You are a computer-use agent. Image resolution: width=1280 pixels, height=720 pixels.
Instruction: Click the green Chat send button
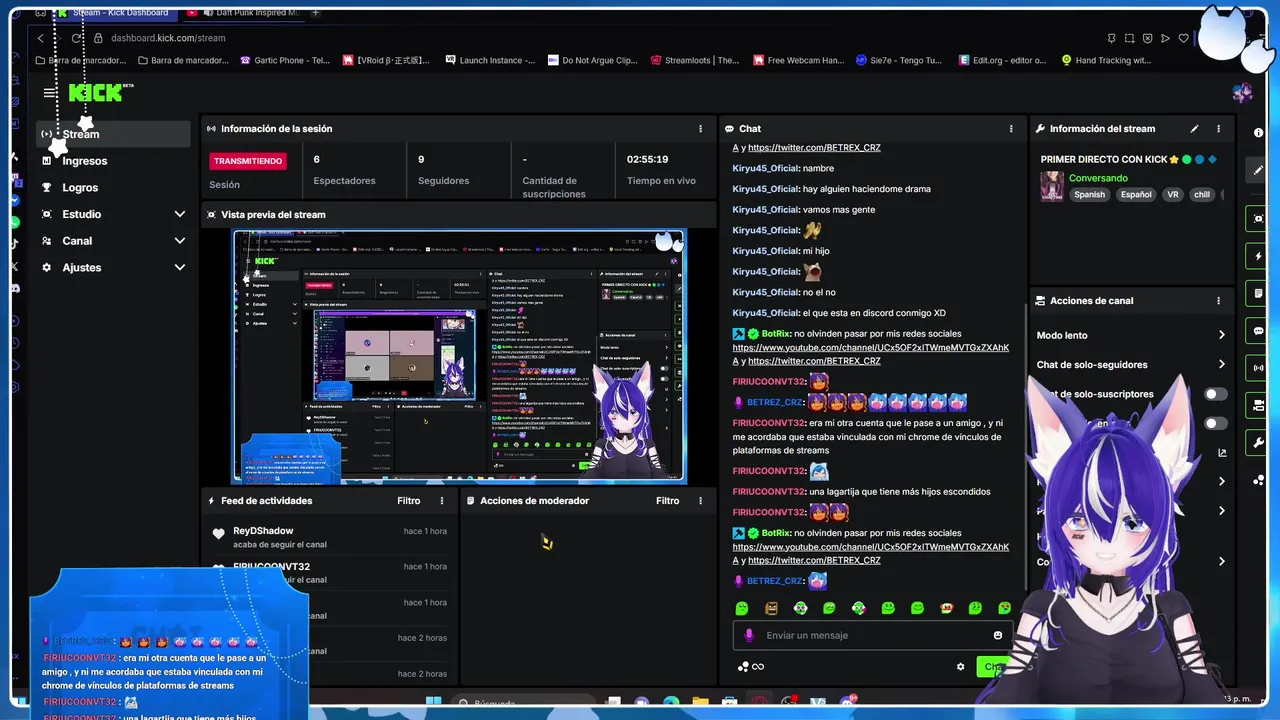click(992, 667)
